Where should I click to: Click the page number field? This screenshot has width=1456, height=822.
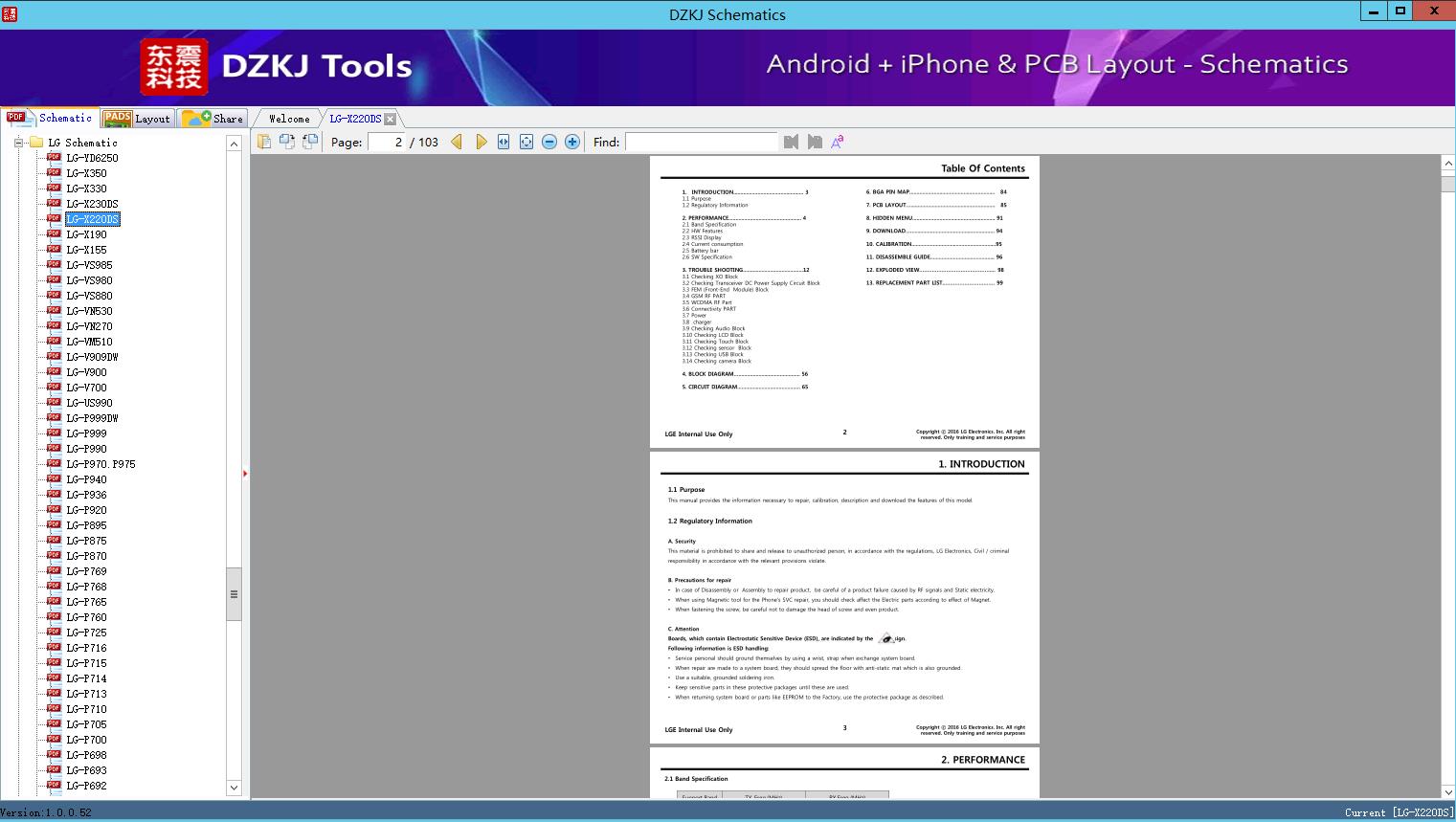(x=387, y=142)
